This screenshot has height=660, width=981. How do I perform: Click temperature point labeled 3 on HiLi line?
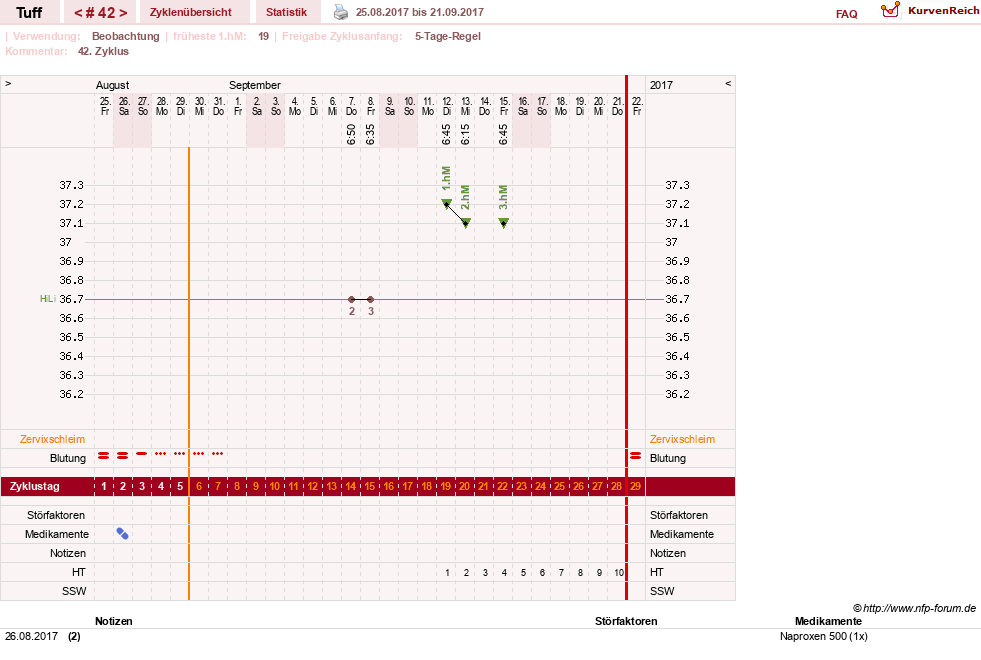[370, 300]
